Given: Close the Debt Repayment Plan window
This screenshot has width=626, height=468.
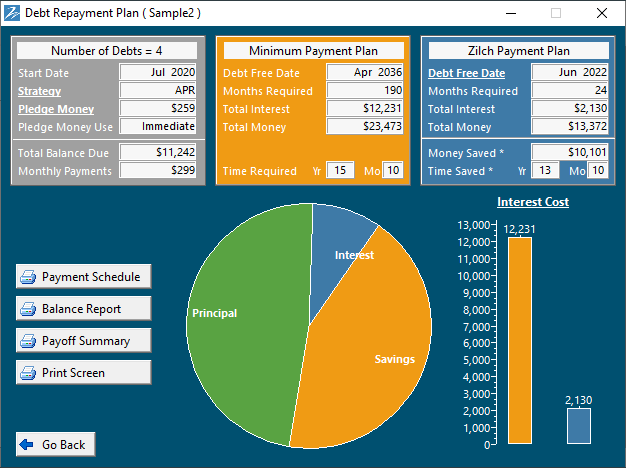Looking at the screenshot, I should pyautogui.click(x=602, y=13).
